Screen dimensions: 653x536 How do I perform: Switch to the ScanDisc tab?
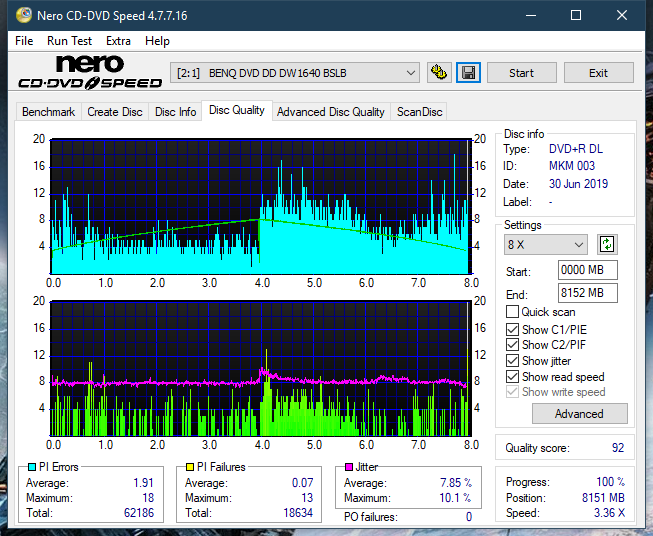click(419, 112)
